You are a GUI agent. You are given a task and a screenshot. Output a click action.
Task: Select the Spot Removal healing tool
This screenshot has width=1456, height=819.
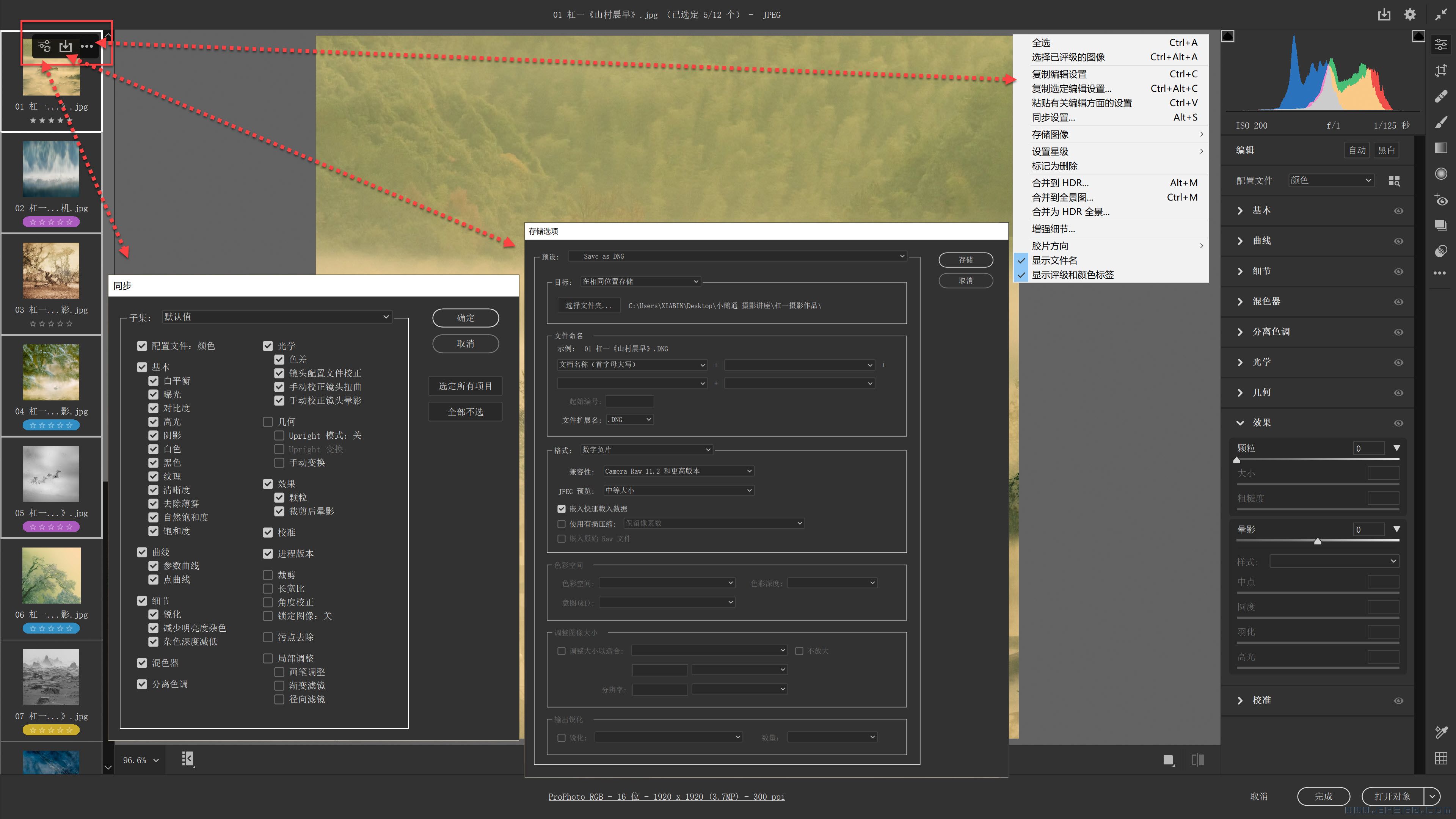1441,96
